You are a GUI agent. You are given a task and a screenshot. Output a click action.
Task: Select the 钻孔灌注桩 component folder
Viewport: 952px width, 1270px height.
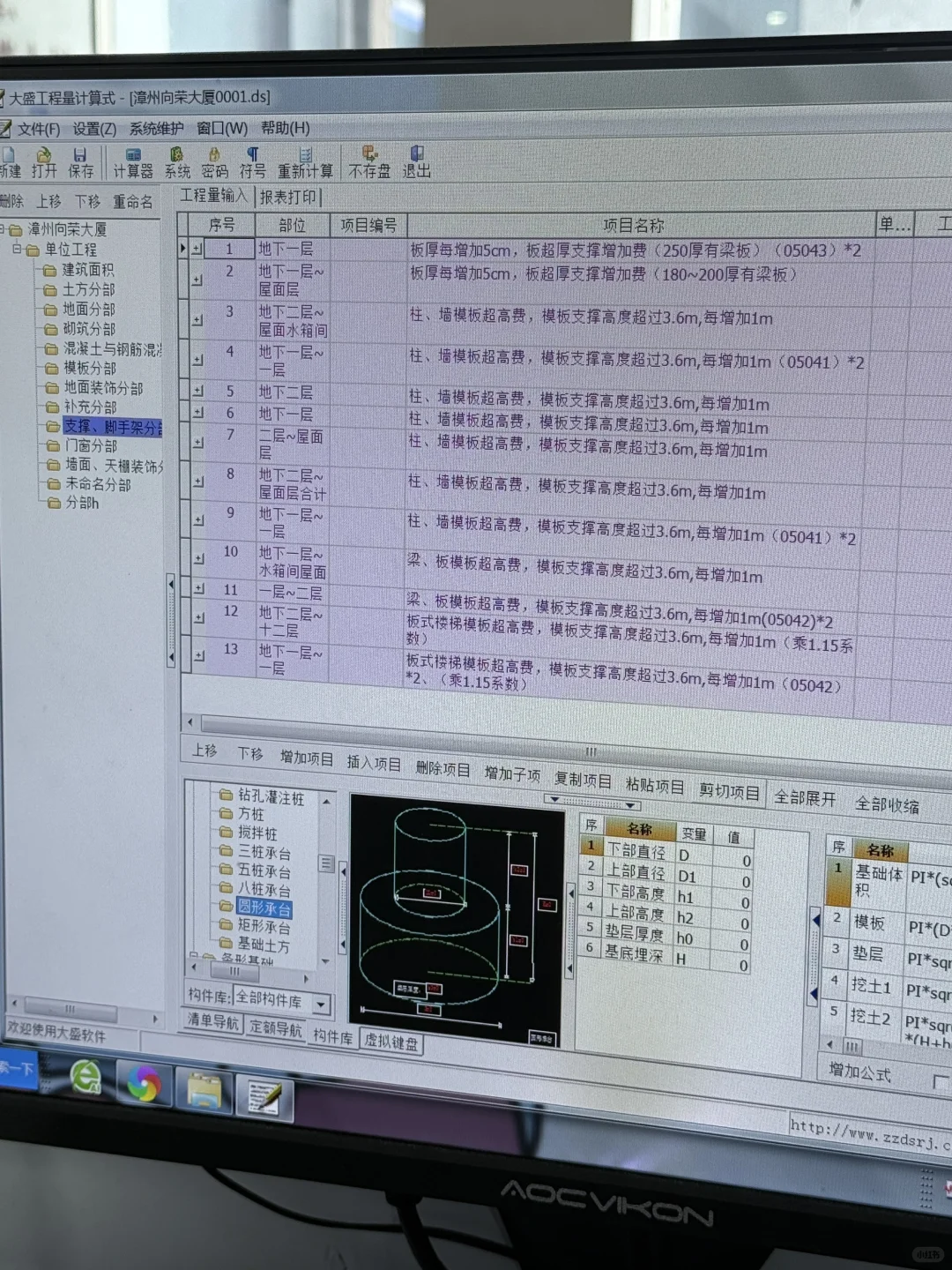coord(262,797)
